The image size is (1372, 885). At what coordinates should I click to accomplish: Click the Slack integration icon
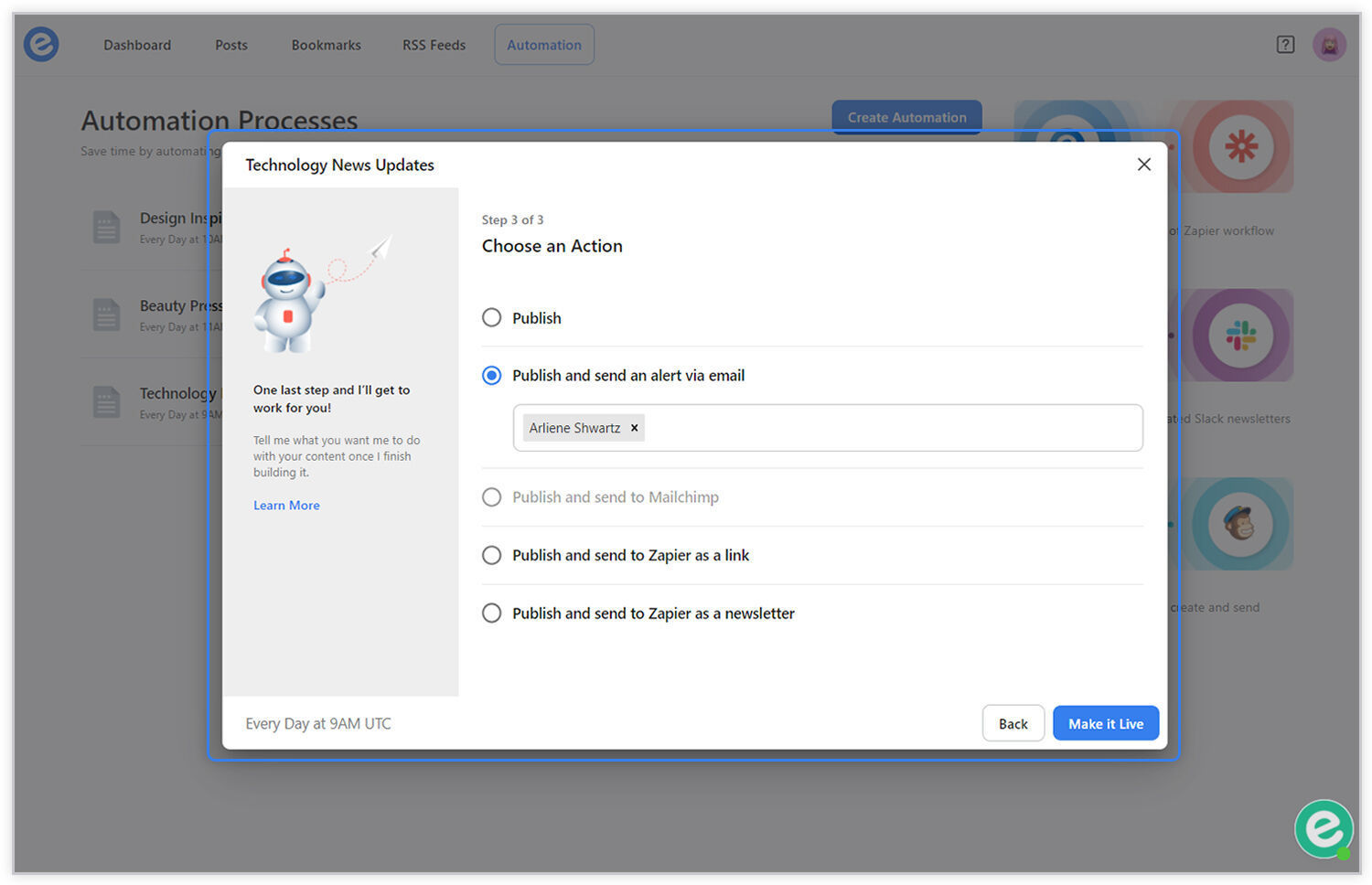[1240, 335]
